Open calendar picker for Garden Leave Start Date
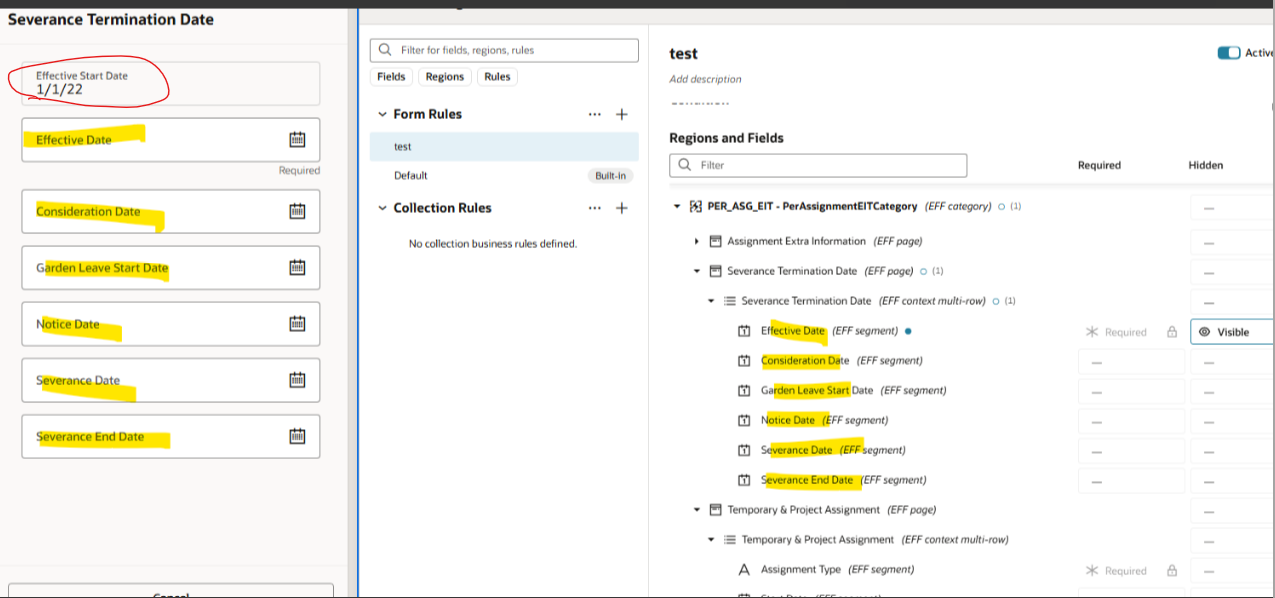1275x598 pixels. 297,267
